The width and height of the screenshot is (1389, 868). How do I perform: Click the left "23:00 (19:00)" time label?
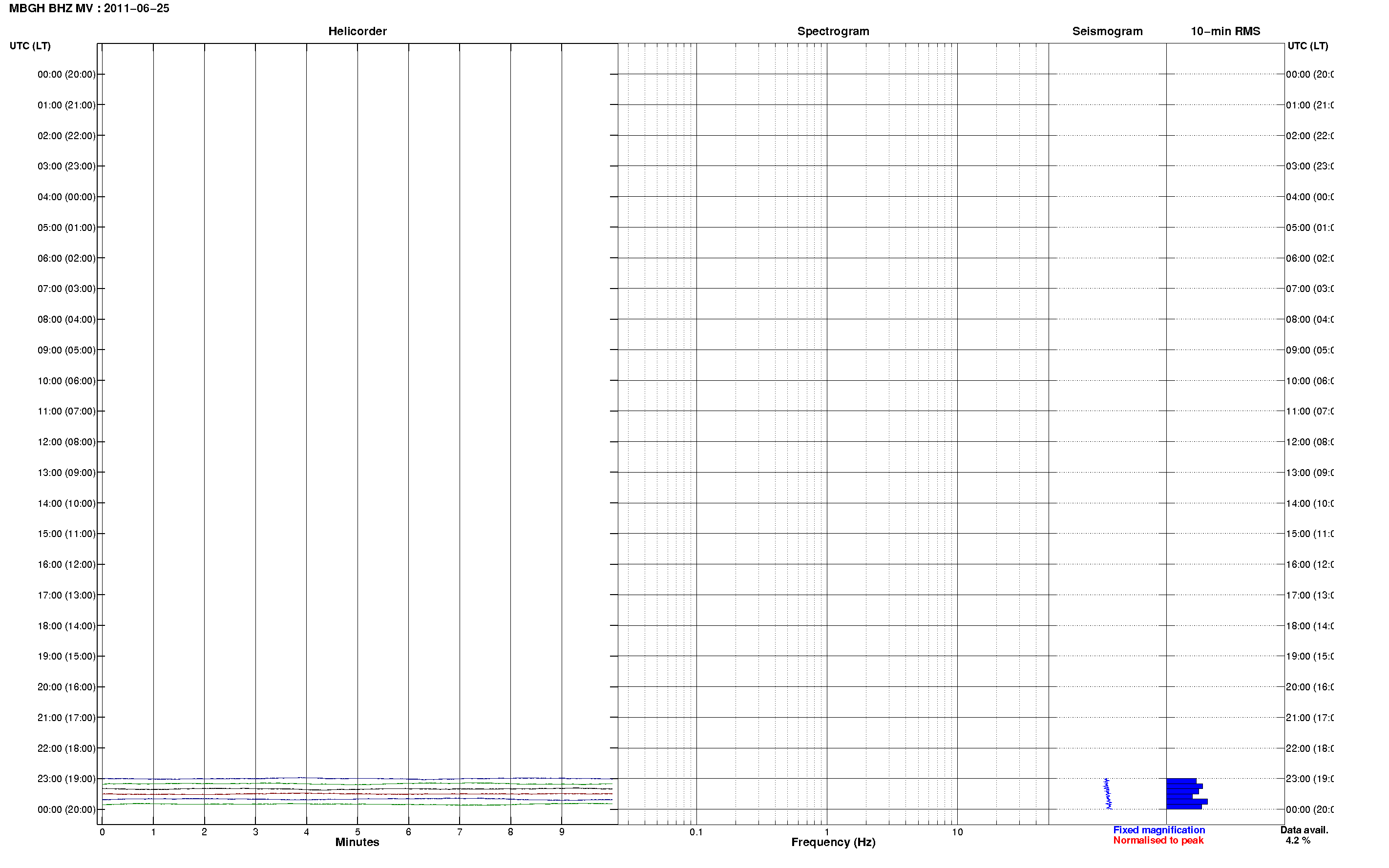[x=66, y=779]
